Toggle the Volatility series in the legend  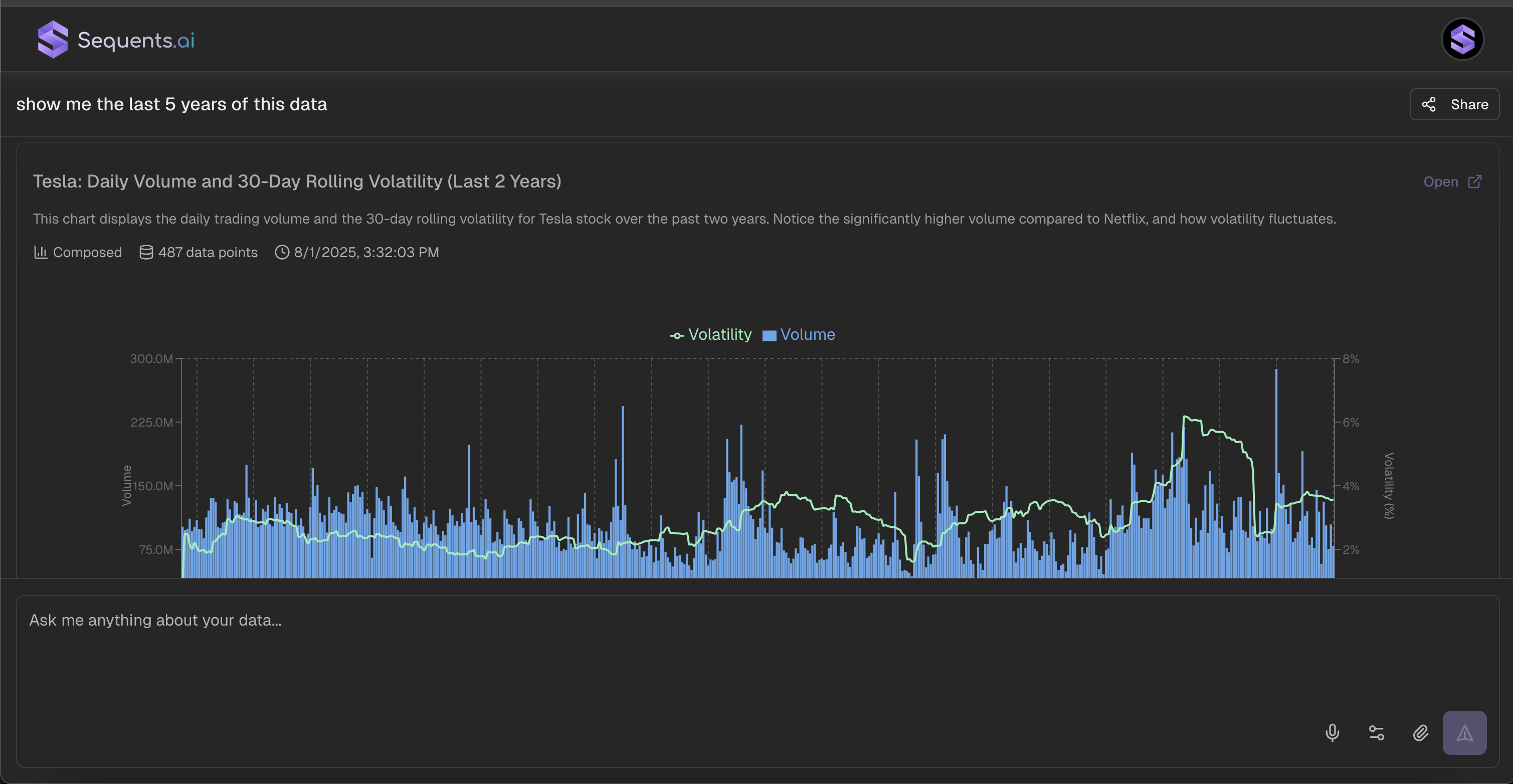[x=711, y=335]
